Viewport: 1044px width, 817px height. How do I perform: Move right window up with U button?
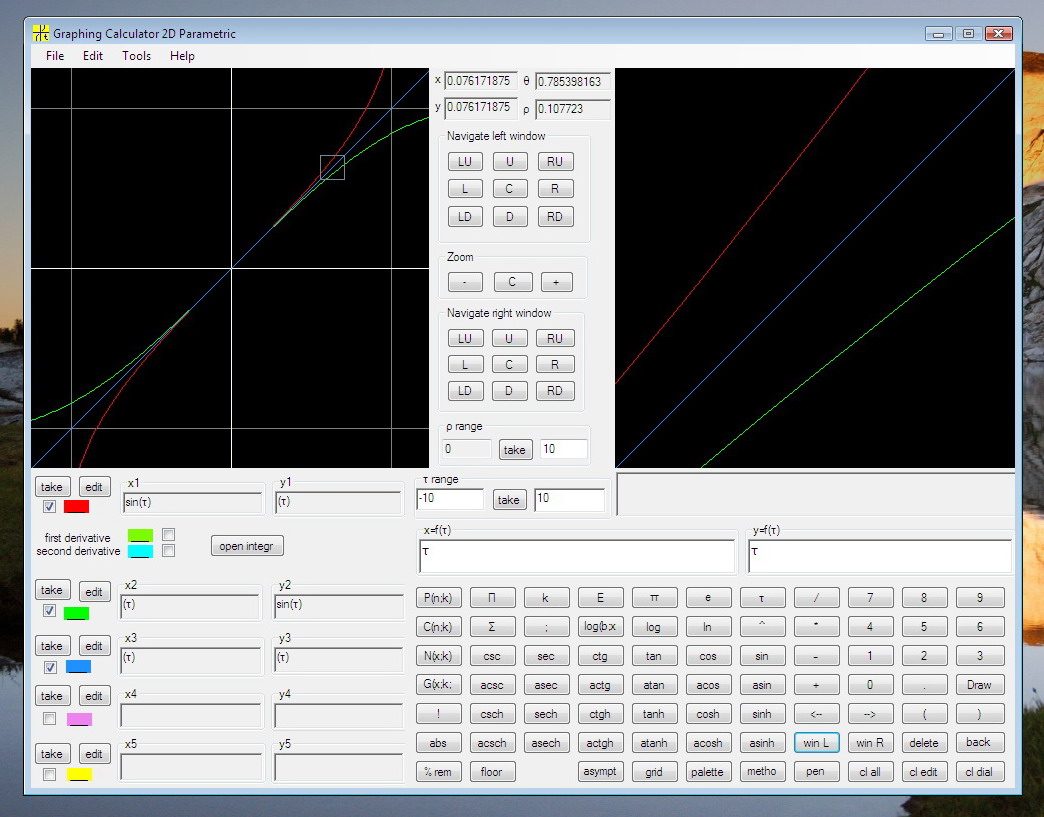pyautogui.click(x=509, y=338)
